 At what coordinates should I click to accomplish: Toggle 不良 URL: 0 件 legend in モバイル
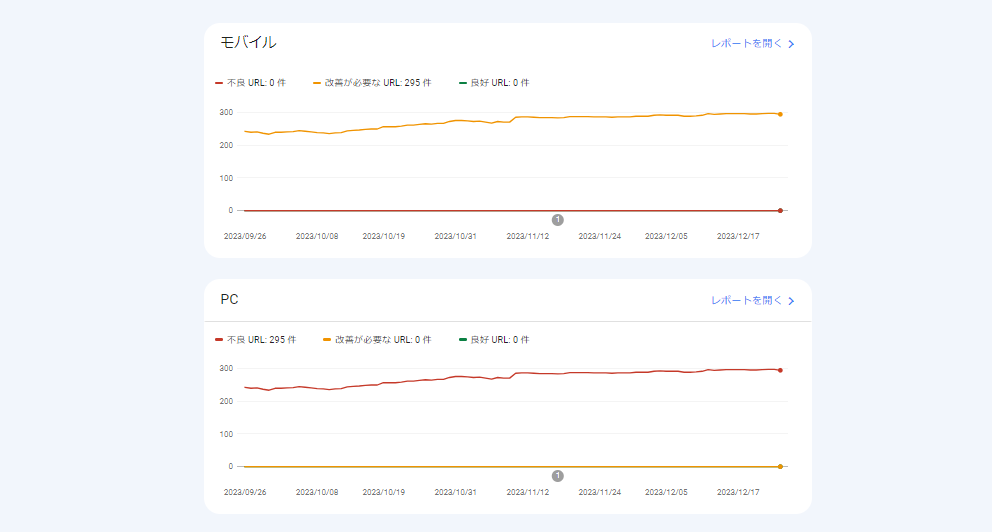(x=251, y=83)
